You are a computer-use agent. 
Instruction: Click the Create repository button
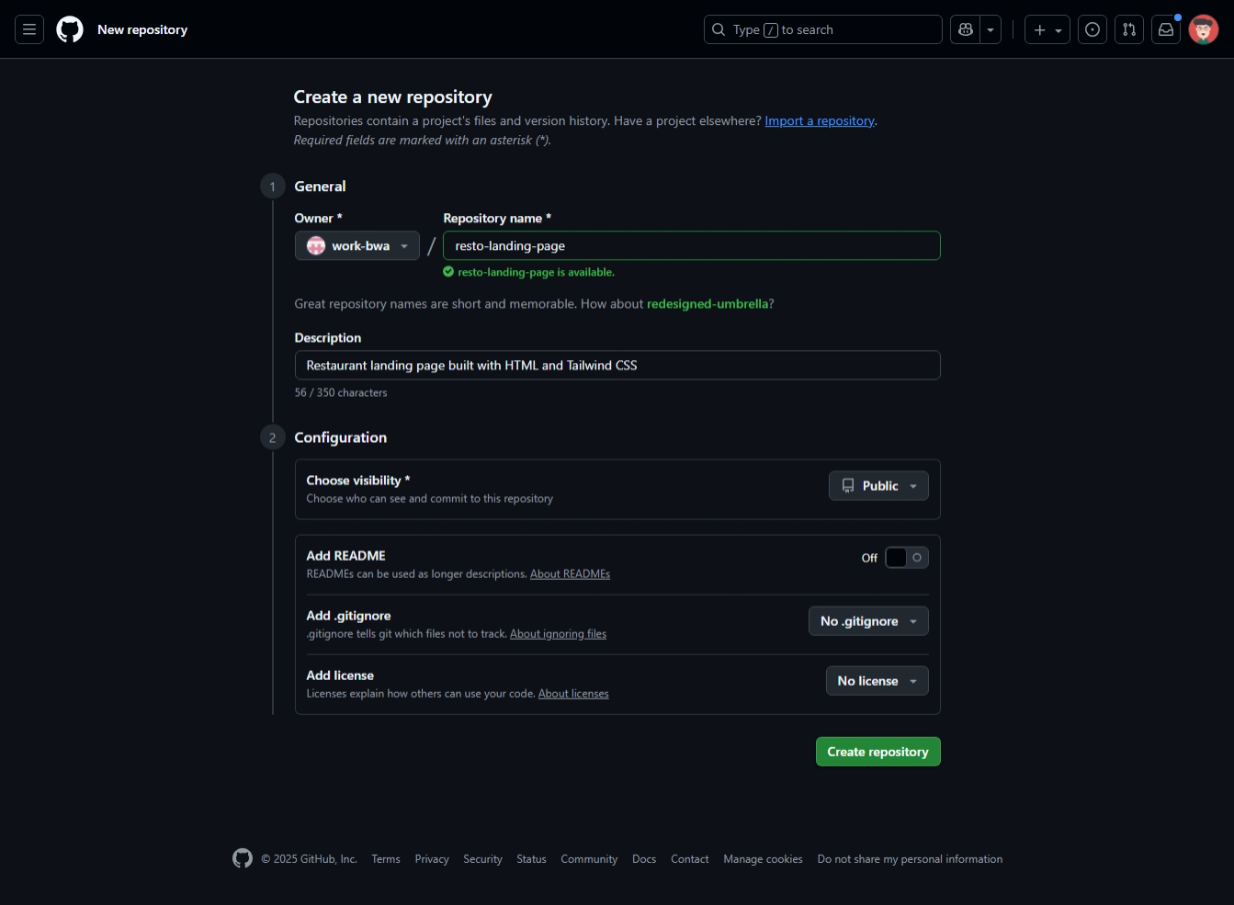877,752
